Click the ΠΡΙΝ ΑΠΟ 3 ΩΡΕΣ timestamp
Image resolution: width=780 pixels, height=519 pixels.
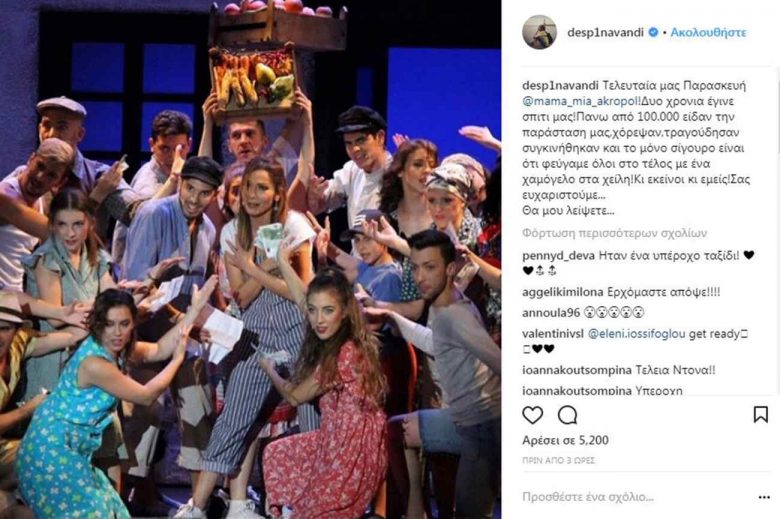558,461
